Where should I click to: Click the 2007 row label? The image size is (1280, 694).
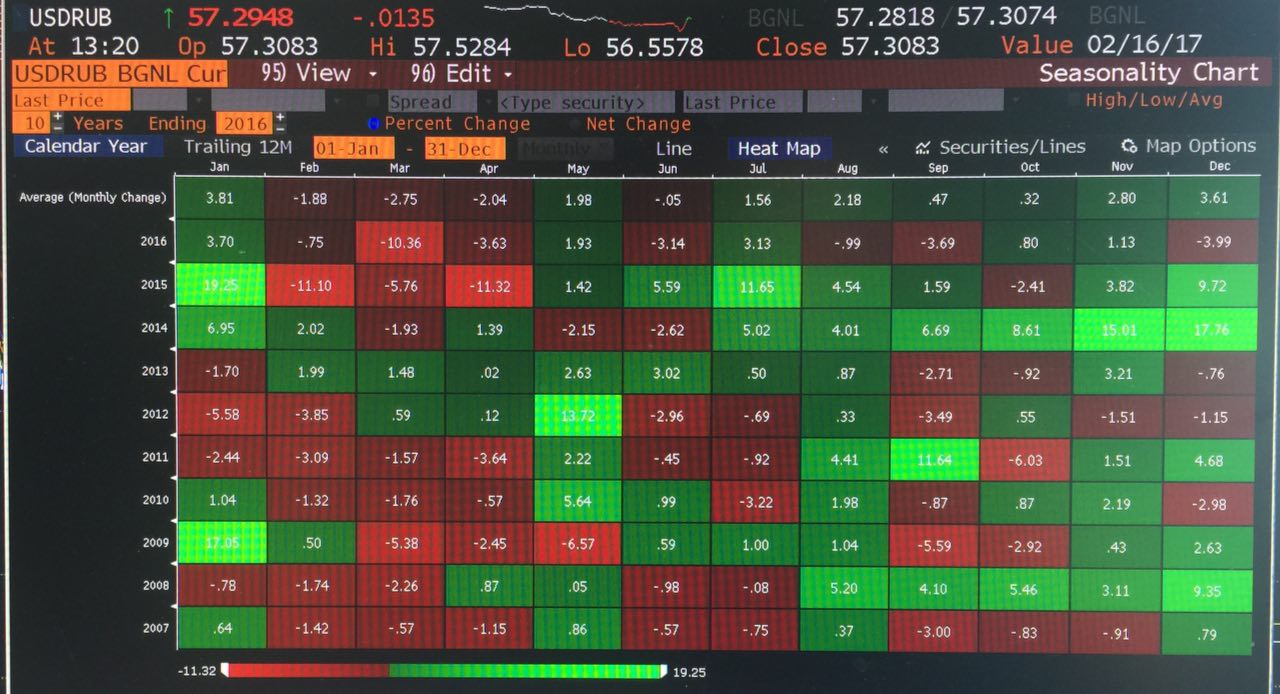[x=153, y=628]
